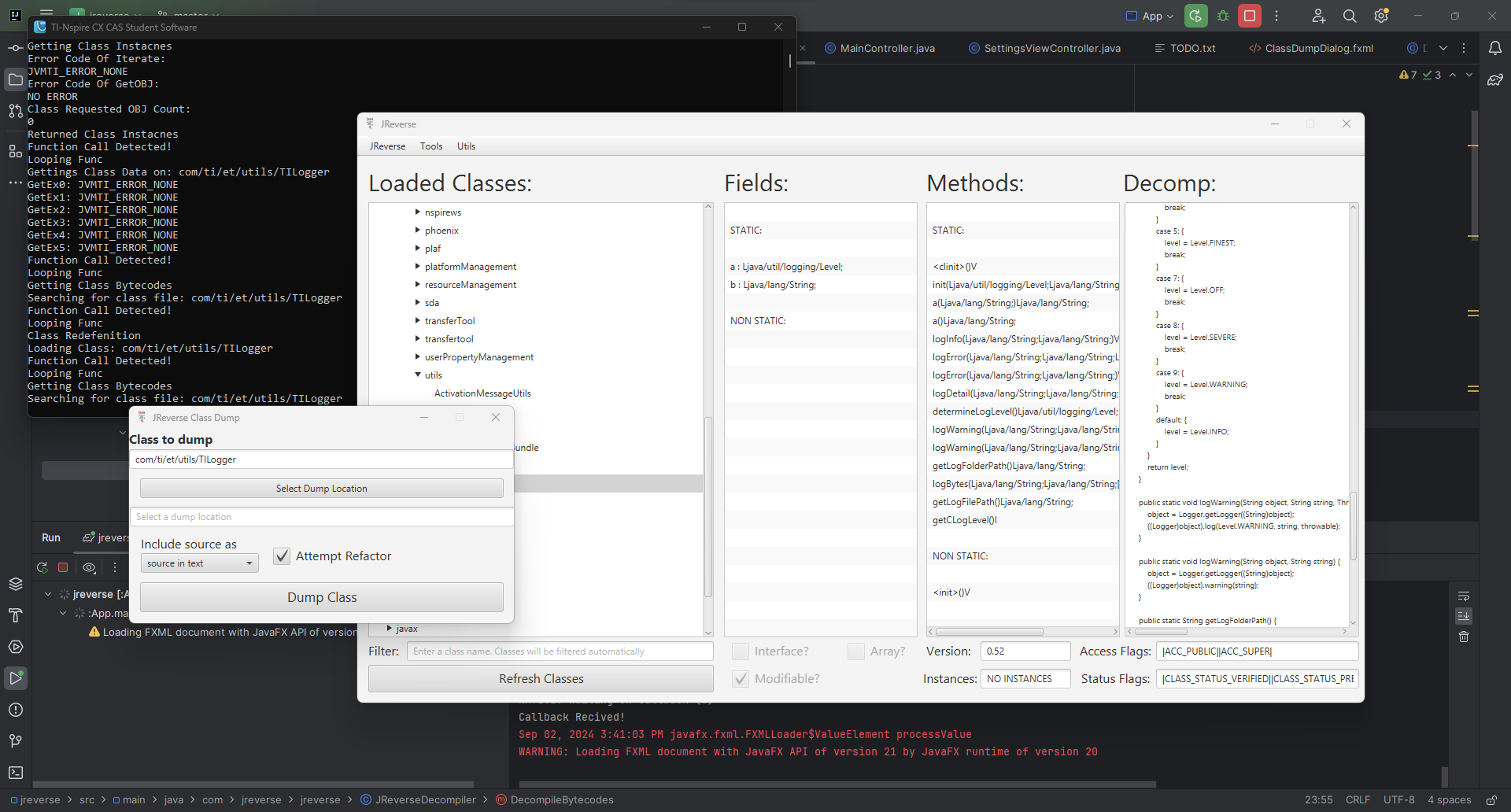Open IntelliJ settings gear icon
The height and width of the screenshot is (812, 1511).
1381,16
